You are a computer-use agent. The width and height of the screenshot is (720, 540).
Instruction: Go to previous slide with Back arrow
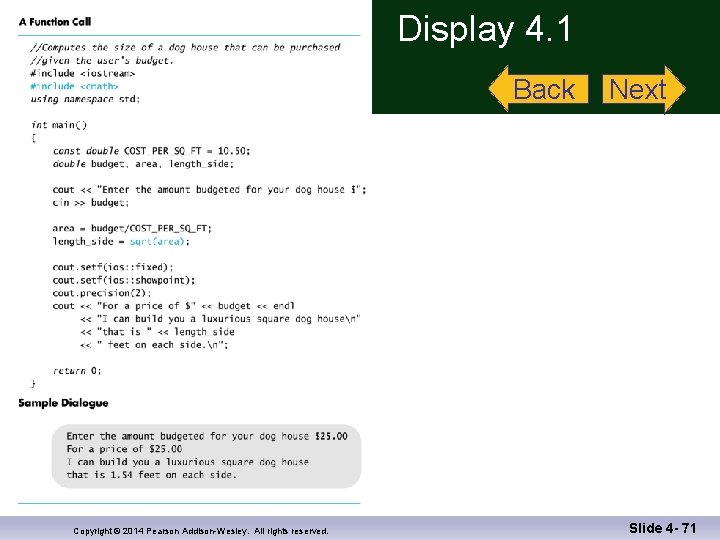(x=539, y=89)
